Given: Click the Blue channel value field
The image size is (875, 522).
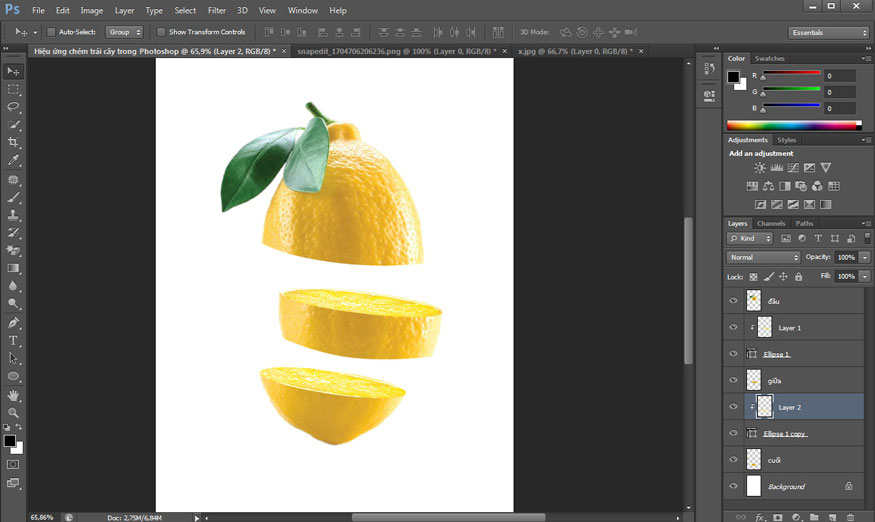Looking at the screenshot, I should coord(840,108).
